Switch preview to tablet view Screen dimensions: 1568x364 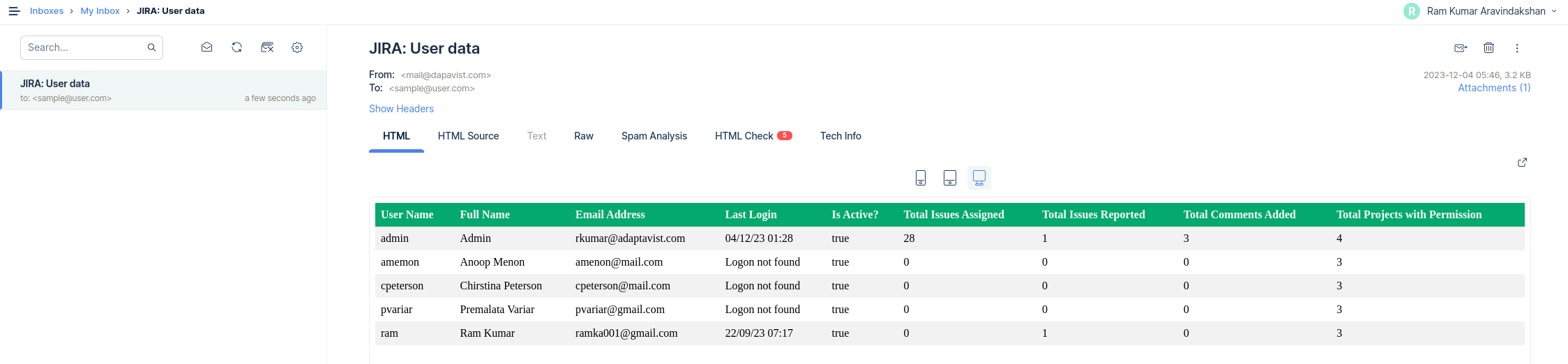pos(950,178)
